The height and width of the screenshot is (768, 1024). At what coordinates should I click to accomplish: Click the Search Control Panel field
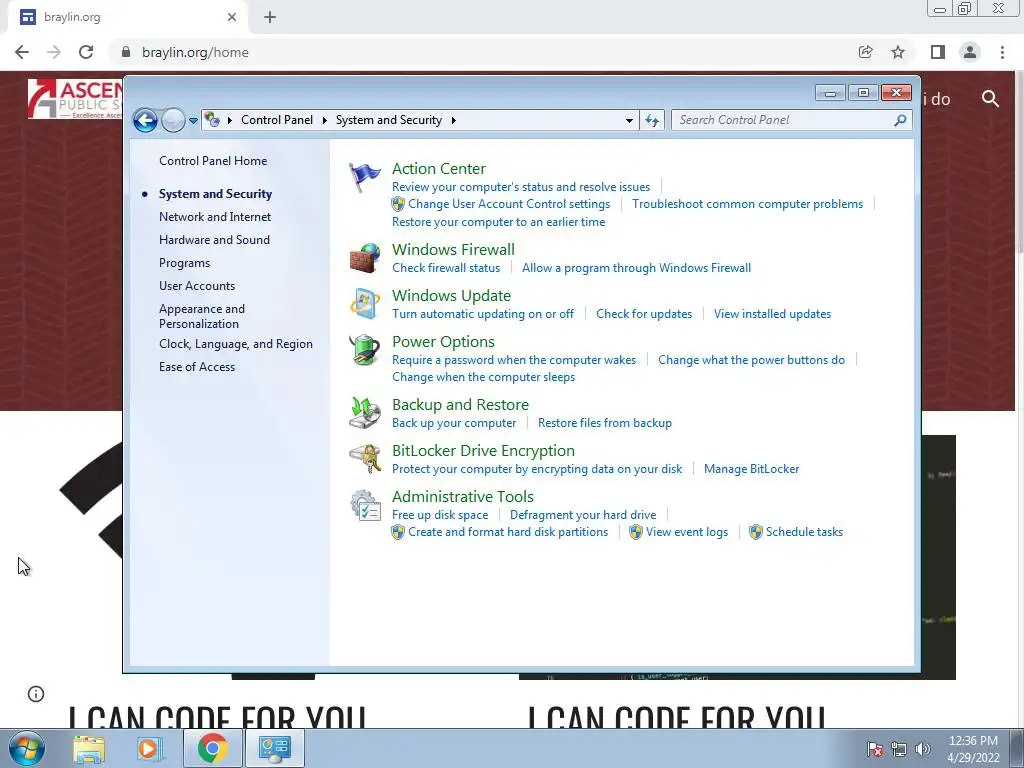(791, 120)
